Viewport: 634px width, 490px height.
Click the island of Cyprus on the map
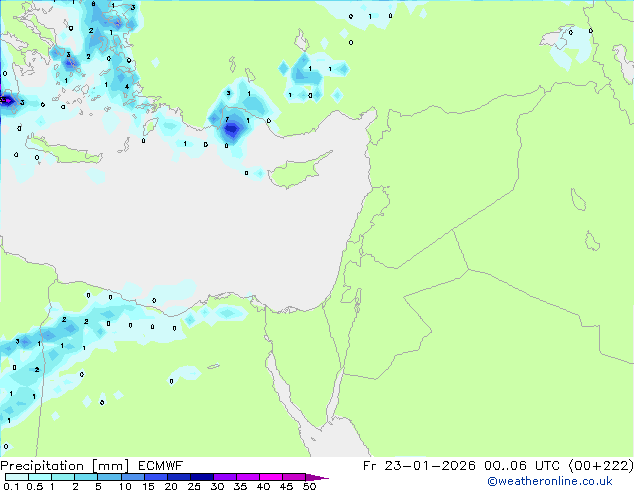[x=299, y=169]
